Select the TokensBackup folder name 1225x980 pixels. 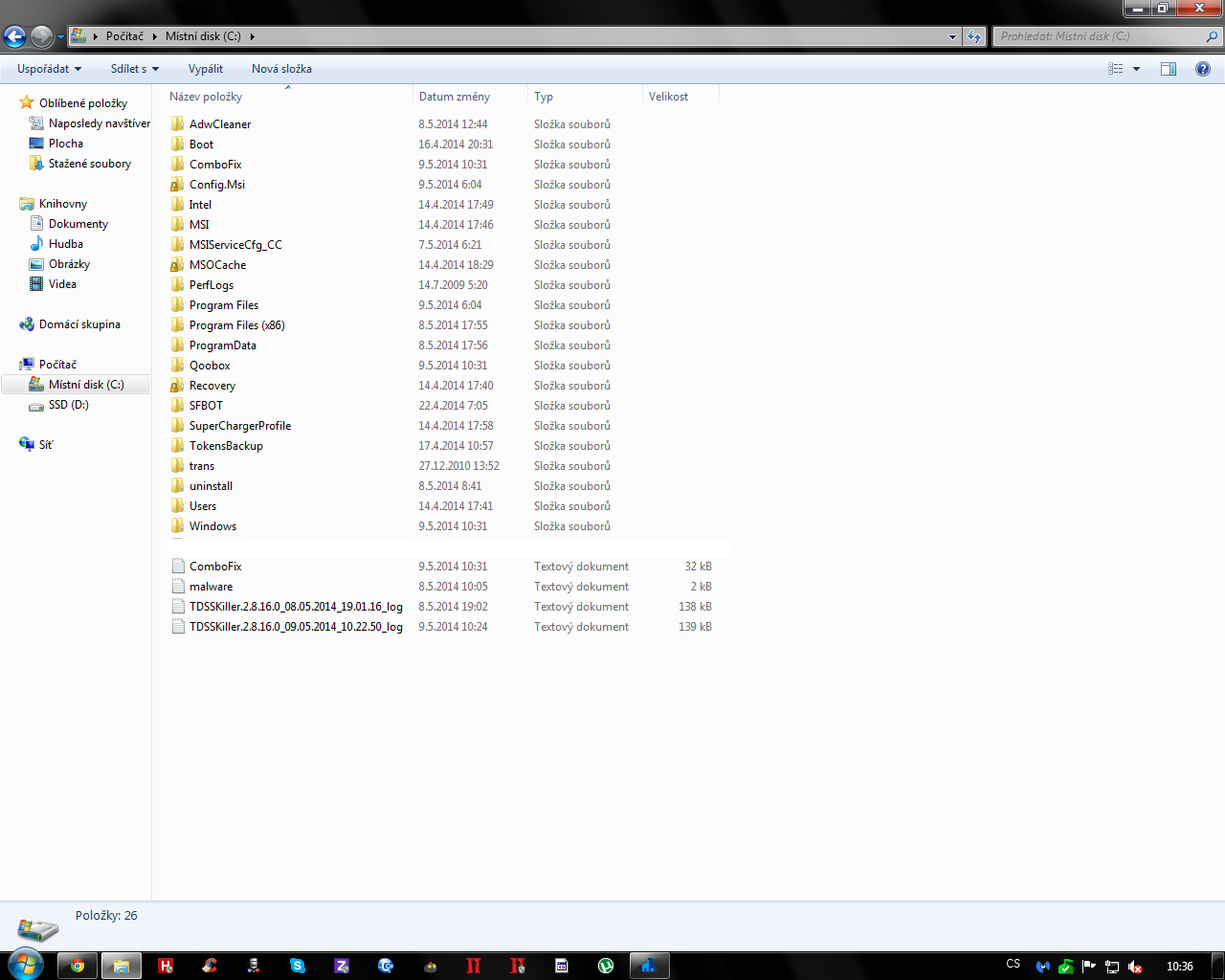226,446
